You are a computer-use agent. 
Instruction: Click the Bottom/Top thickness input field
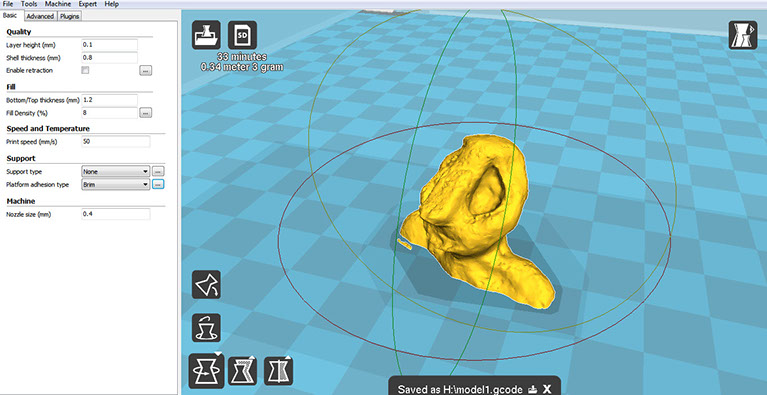110,100
